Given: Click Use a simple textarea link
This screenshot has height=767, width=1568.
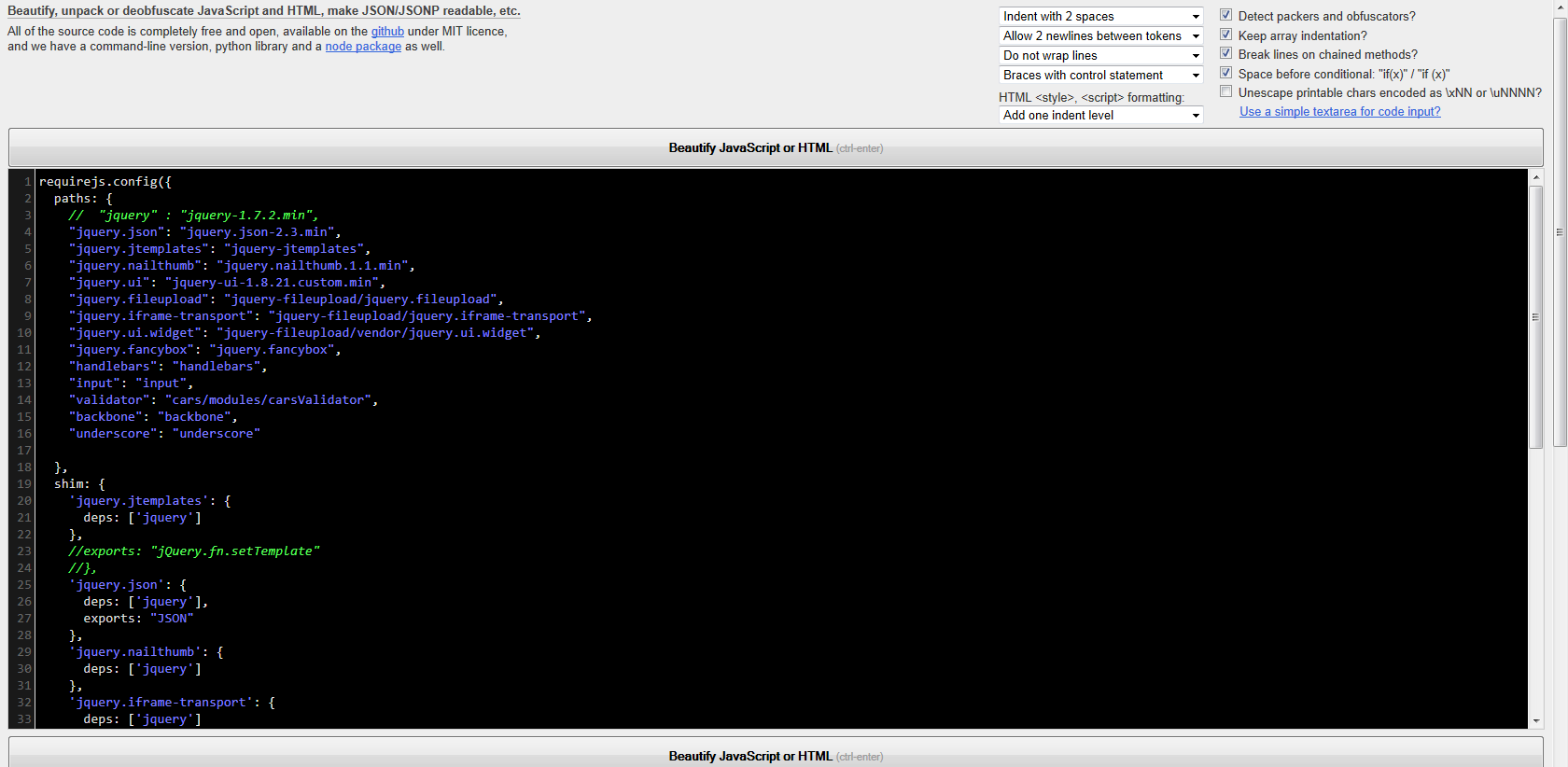Looking at the screenshot, I should tap(1339, 111).
